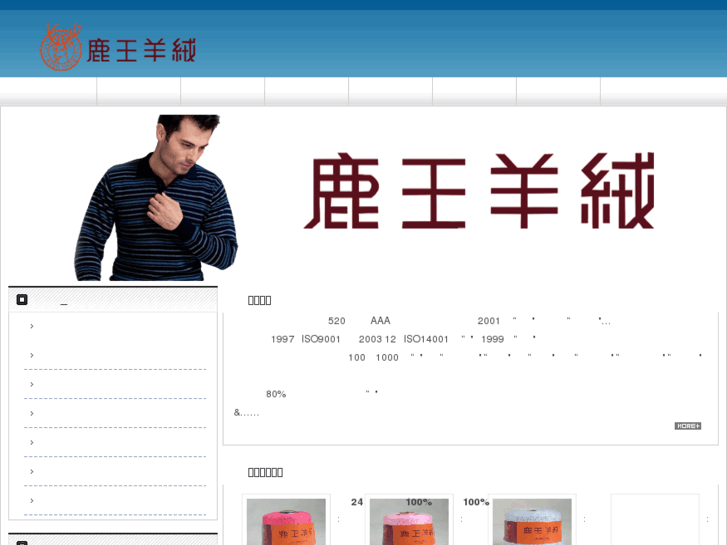
Task: Open the hot pink yarn cone thumbnail
Action: tap(286, 522)
